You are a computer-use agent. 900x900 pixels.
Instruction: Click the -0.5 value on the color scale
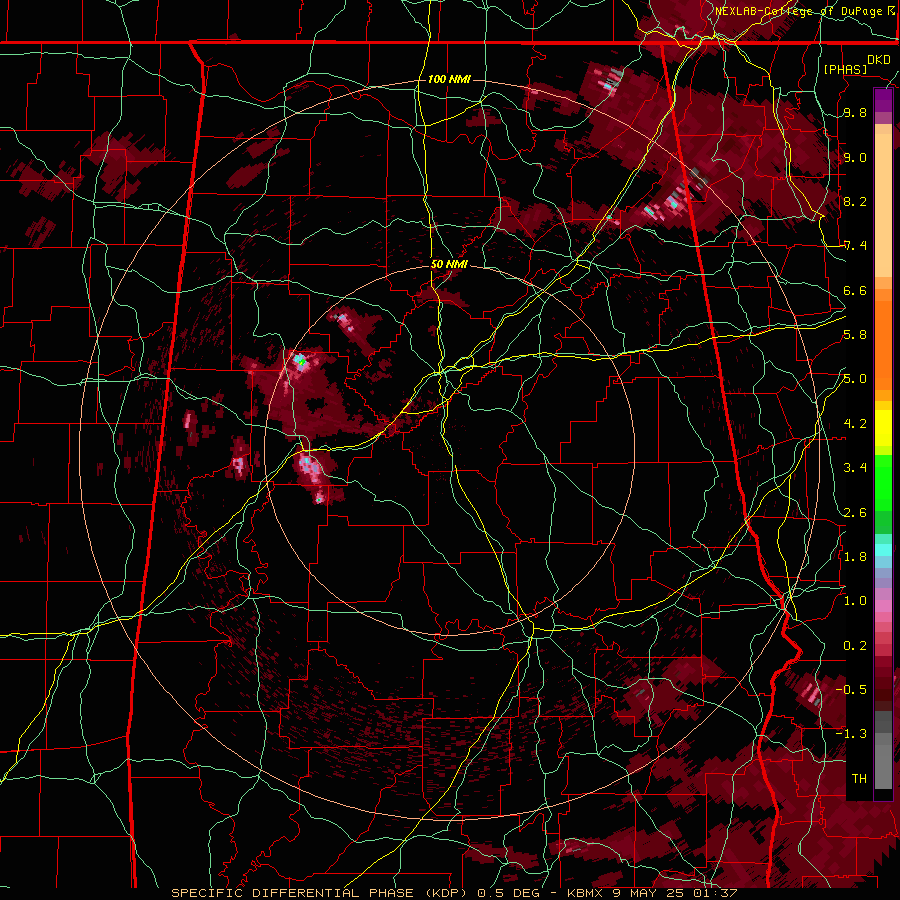pos(851,690)
